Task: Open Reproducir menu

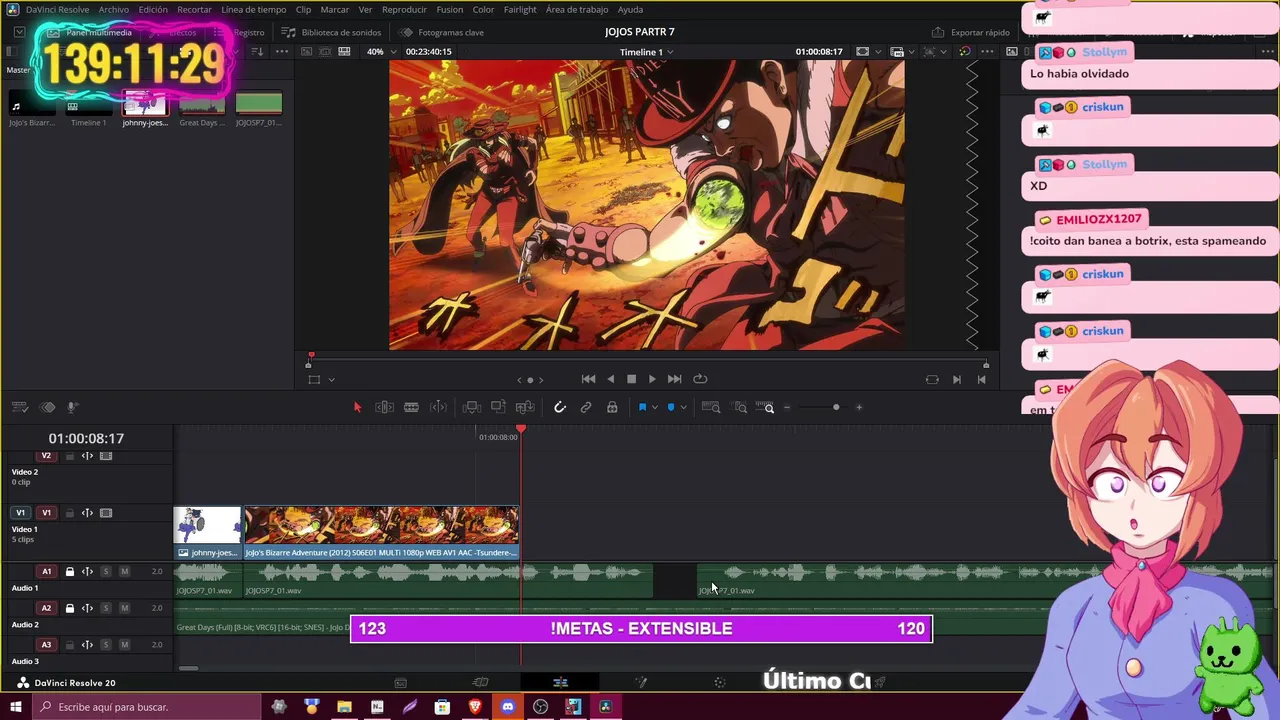Action: 404,9
